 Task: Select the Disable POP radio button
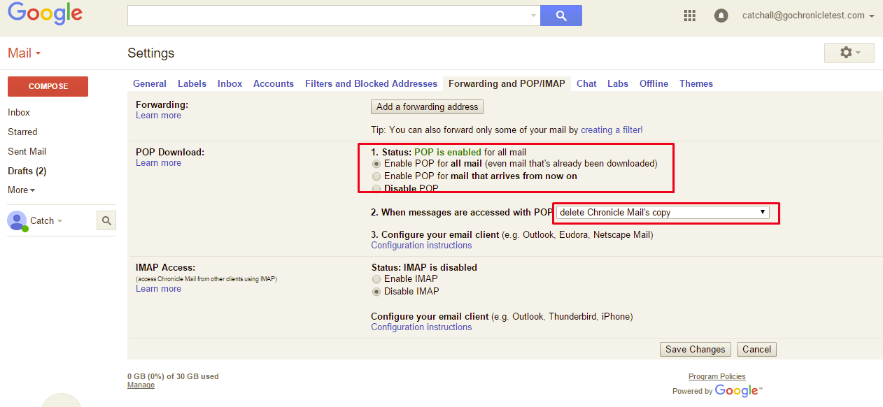coord(376,189)
